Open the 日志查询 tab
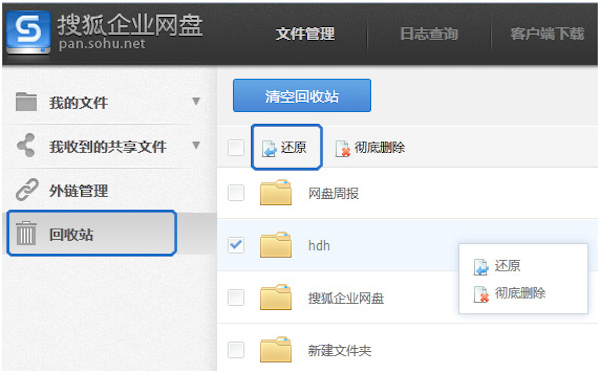The width and height of the screenshot is (600, 373). 429,34
